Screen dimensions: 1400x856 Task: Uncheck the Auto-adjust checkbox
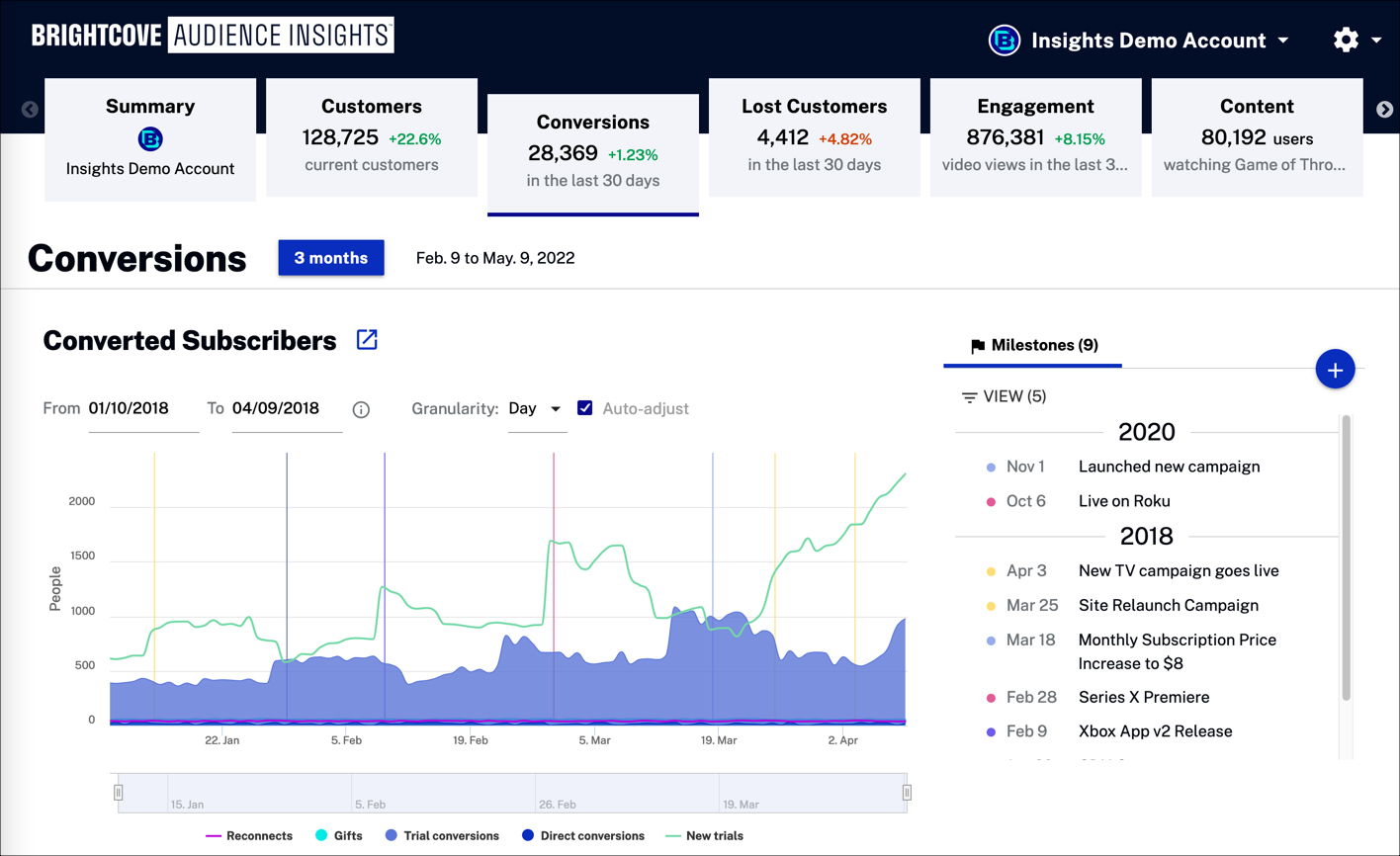tap(585, 408)
